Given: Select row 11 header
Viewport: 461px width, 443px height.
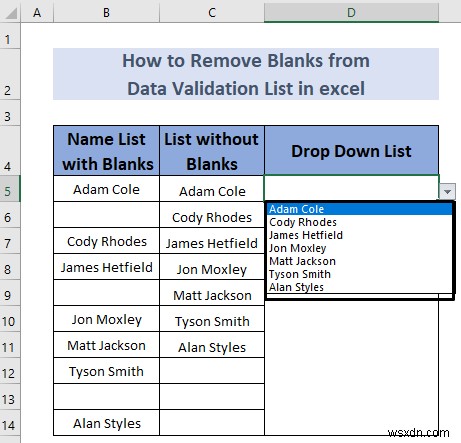Looking at the screenshot, I should coord(10,345).
